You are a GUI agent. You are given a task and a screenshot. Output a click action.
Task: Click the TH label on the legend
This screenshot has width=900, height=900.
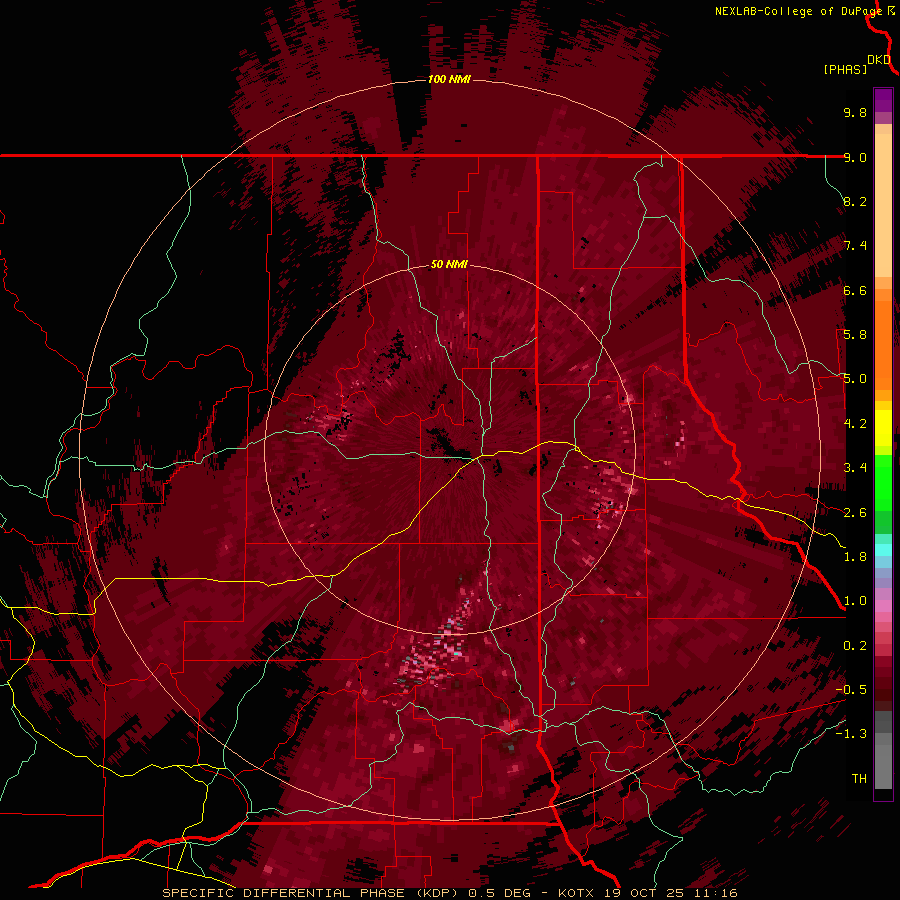859,779
